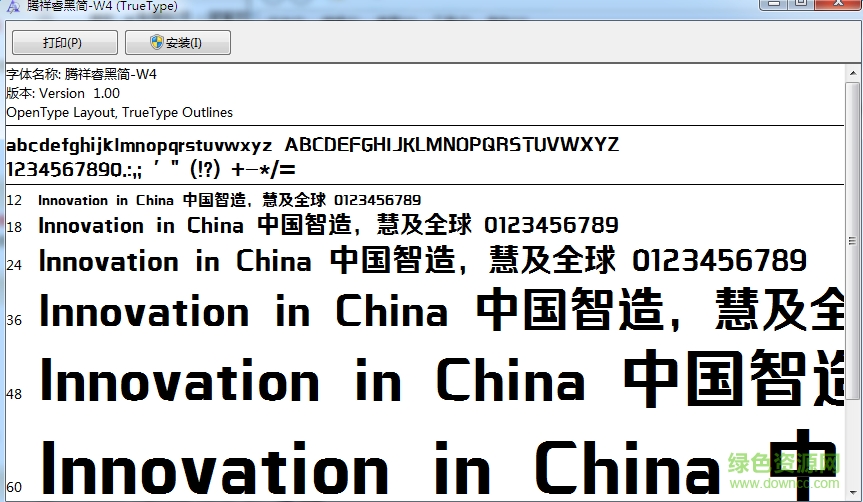This screenshot has height=502, width=863.
Task: Close the font preview window
Action: (838, 4)
